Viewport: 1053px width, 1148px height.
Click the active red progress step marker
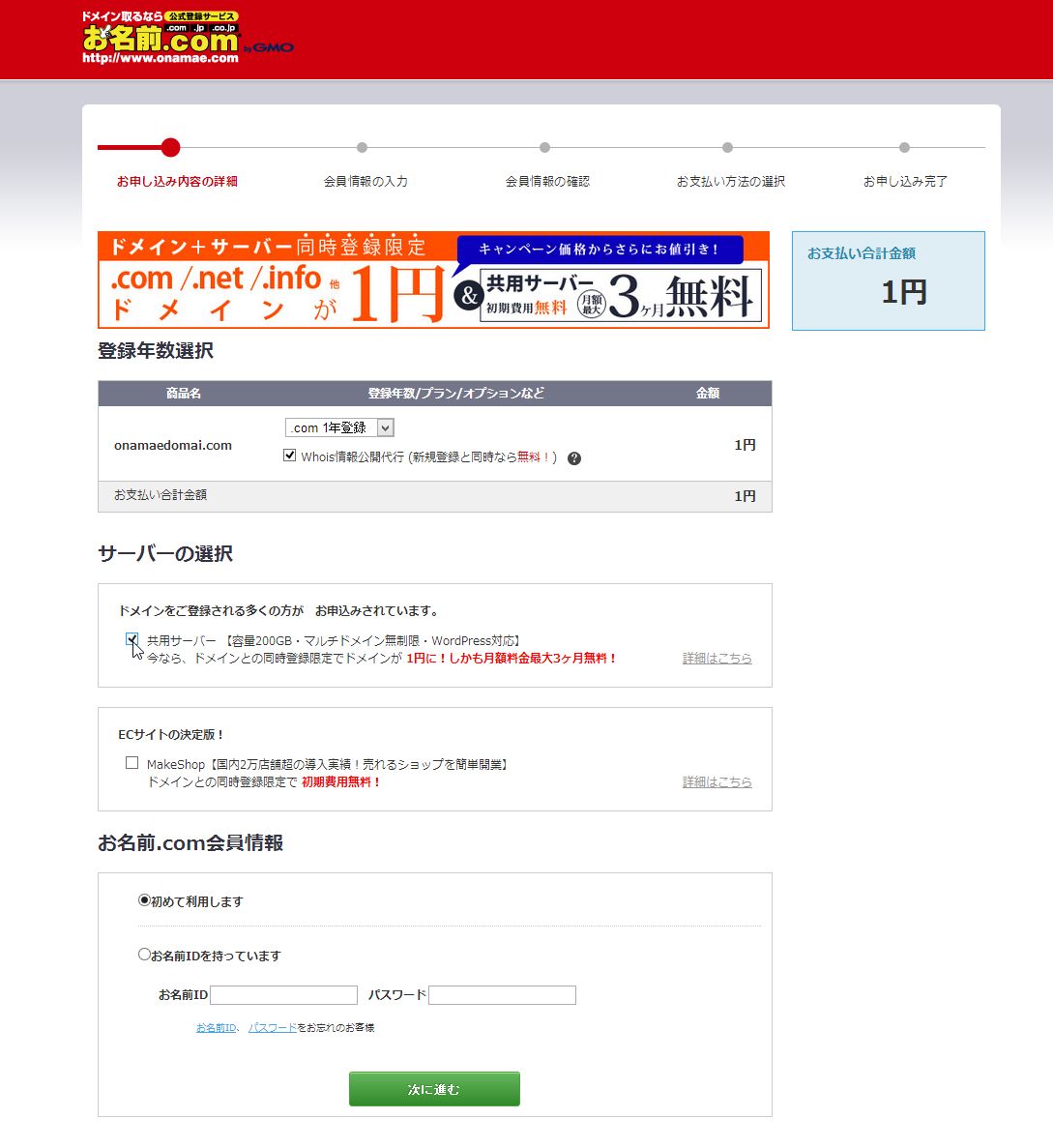point(170,147)
